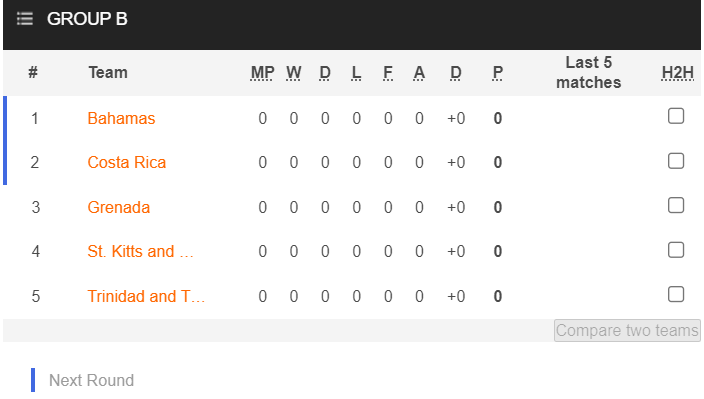Screen dimensions: 704x399
Task: Tick the H2H checkbox for Bahamas
Action: pos(676,116)
